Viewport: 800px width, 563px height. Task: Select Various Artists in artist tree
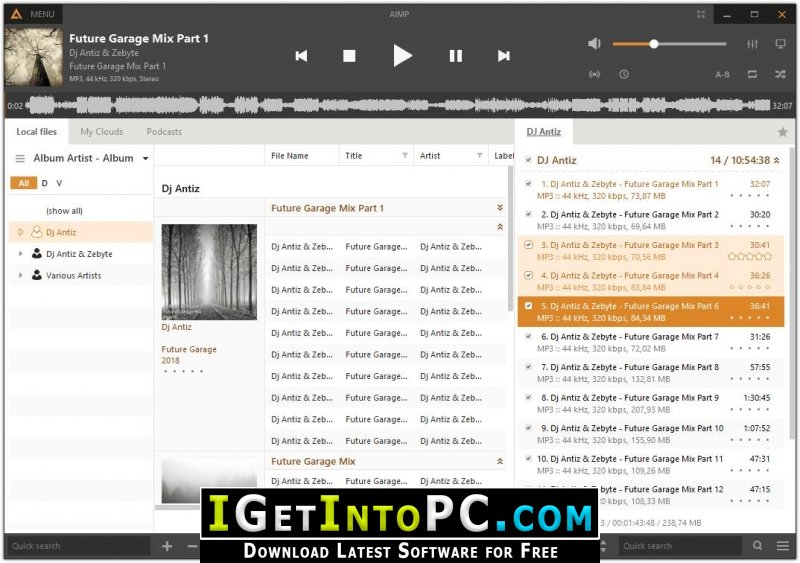tap(73, 276)
